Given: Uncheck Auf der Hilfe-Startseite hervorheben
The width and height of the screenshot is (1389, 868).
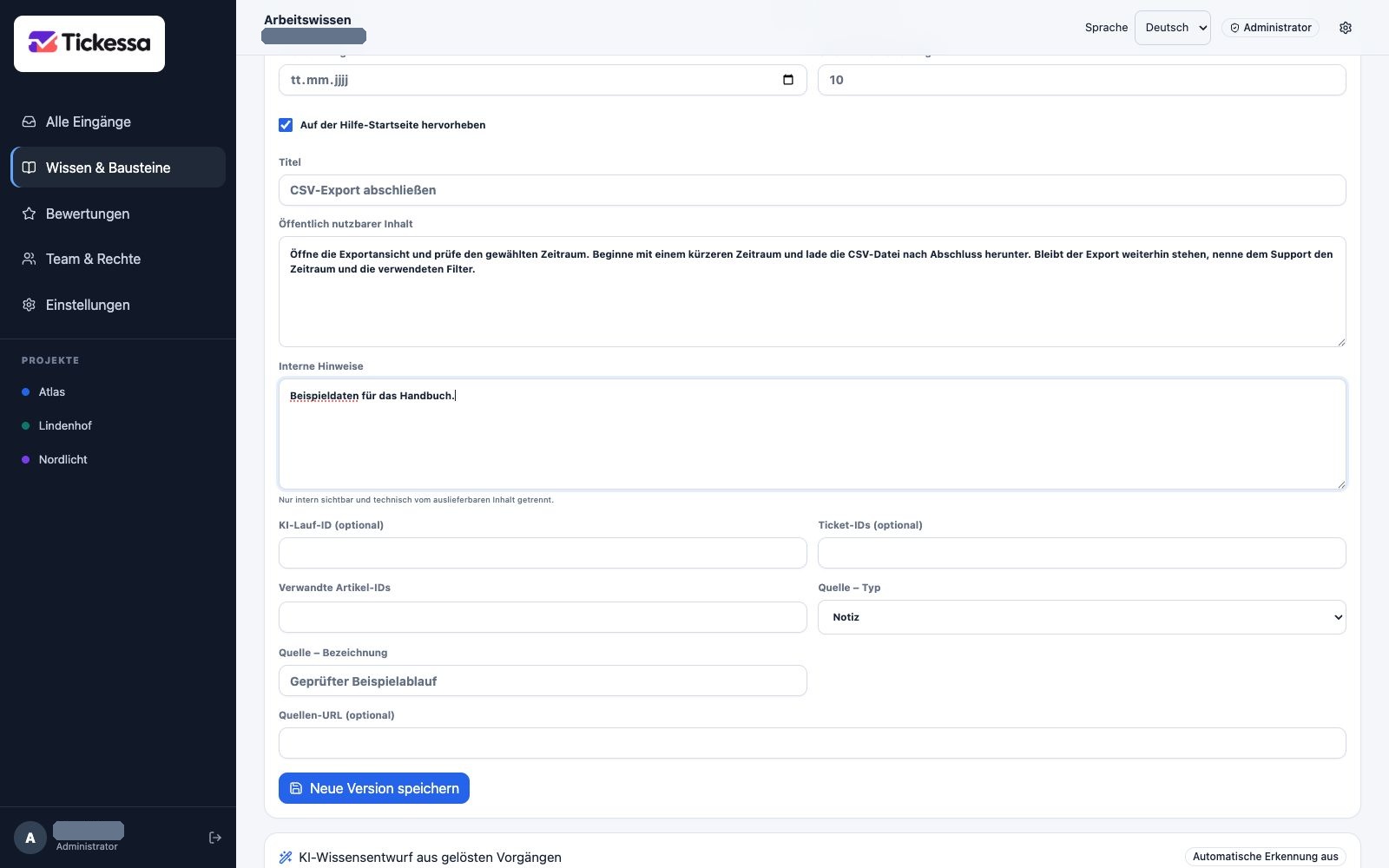Looking at the screenshot, I should 286,125.
